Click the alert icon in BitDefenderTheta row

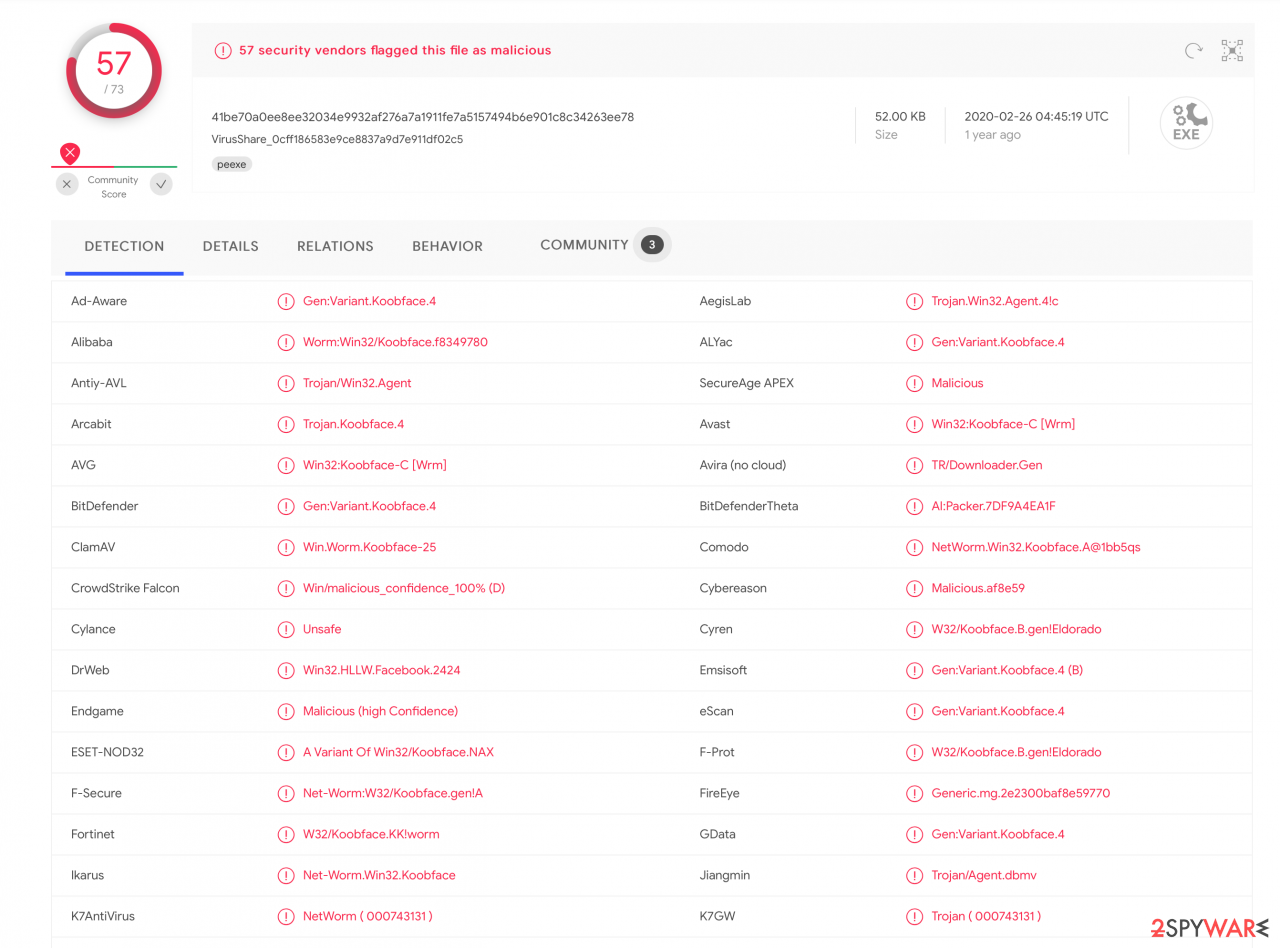click(x=914, y=506)
